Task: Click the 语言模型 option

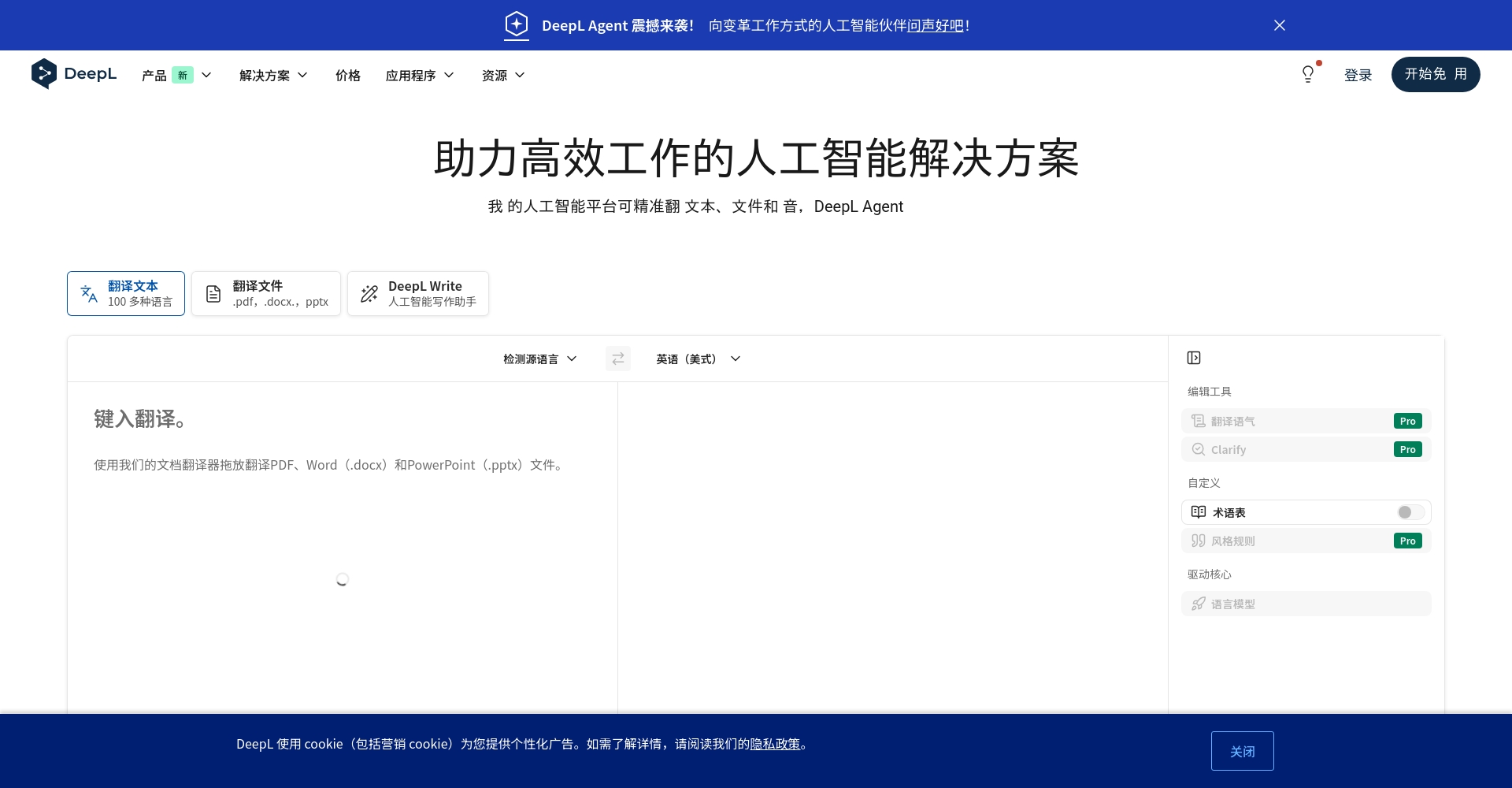Action: (1305, 604)
